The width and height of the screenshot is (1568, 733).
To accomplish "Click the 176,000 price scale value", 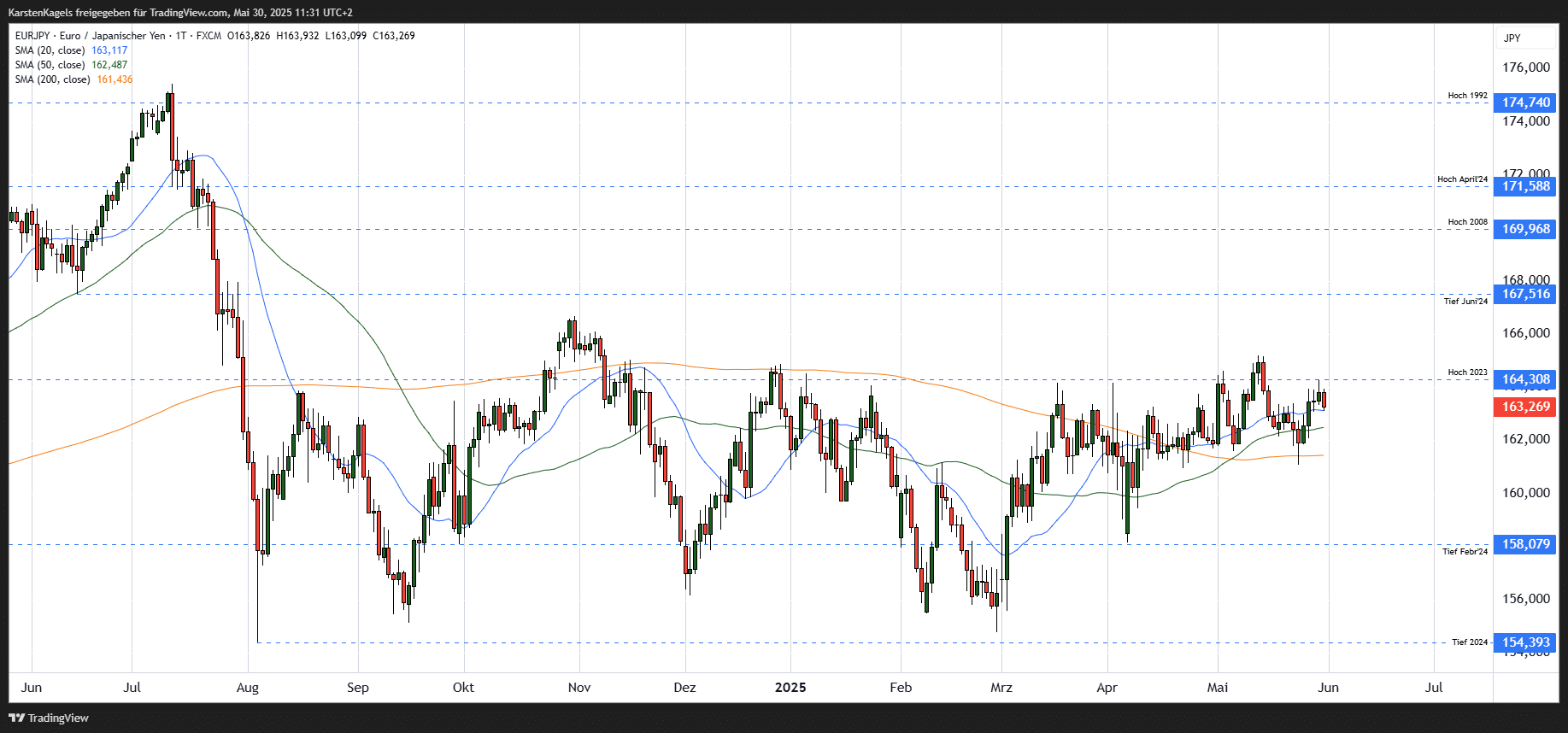I will 1526,67.
